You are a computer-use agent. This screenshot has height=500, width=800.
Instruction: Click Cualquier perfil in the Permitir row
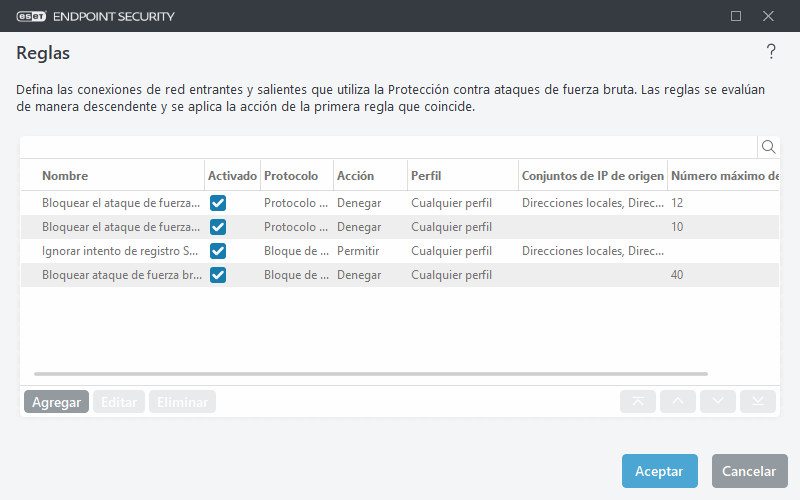pyautogui.click(x=452, y=251)
